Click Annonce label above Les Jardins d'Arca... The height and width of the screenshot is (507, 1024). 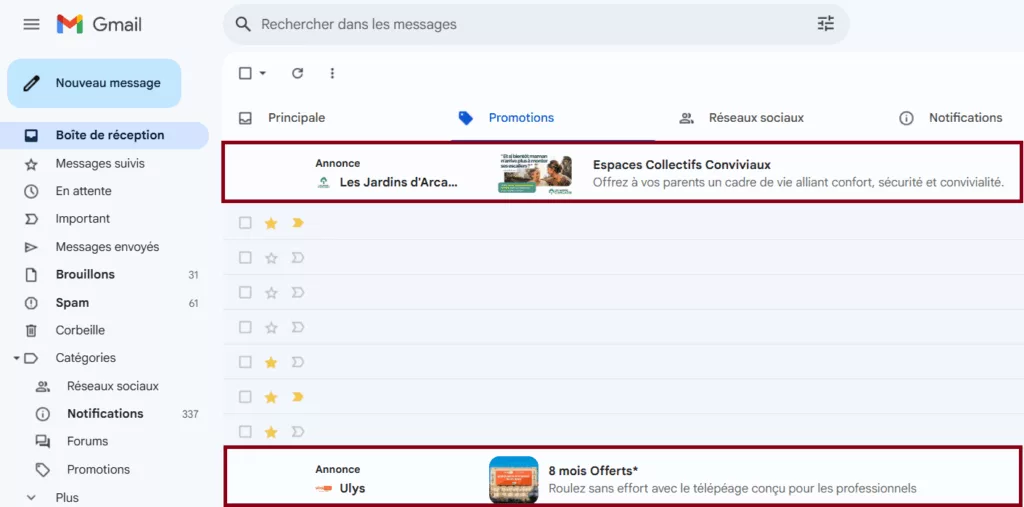(x=338, y=163)
